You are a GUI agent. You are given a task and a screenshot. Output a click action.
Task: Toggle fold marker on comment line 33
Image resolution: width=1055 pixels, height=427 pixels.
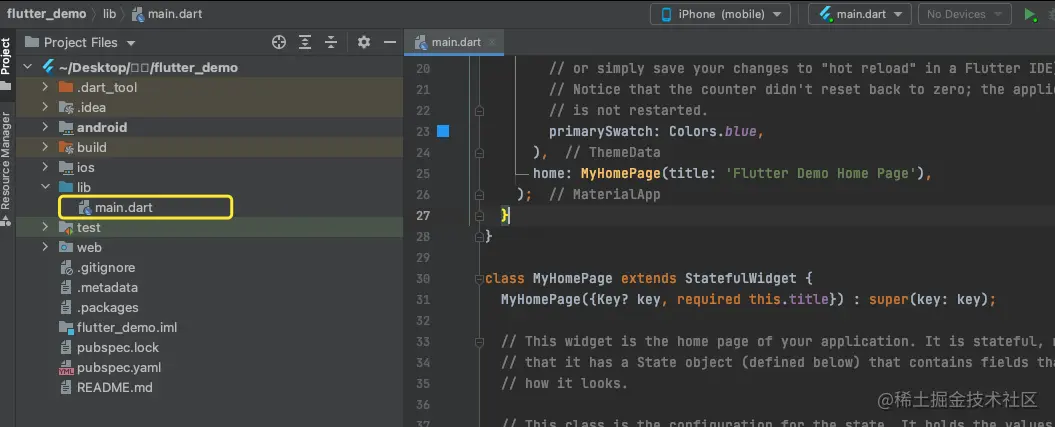tap(480, 342)
